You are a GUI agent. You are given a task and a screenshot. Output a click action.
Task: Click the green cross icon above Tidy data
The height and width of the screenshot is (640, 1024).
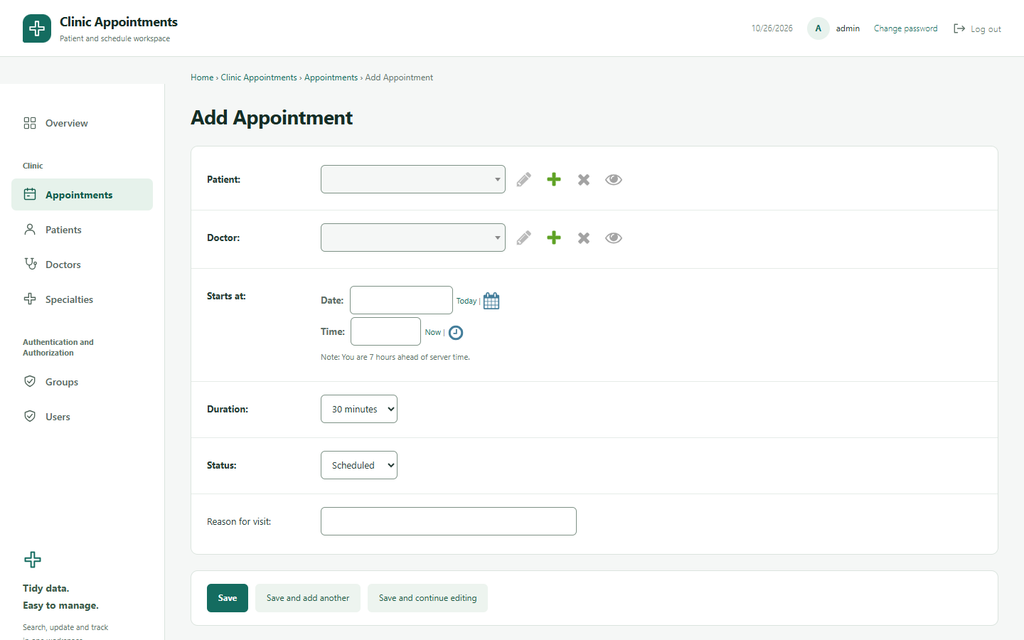point(33,560)
